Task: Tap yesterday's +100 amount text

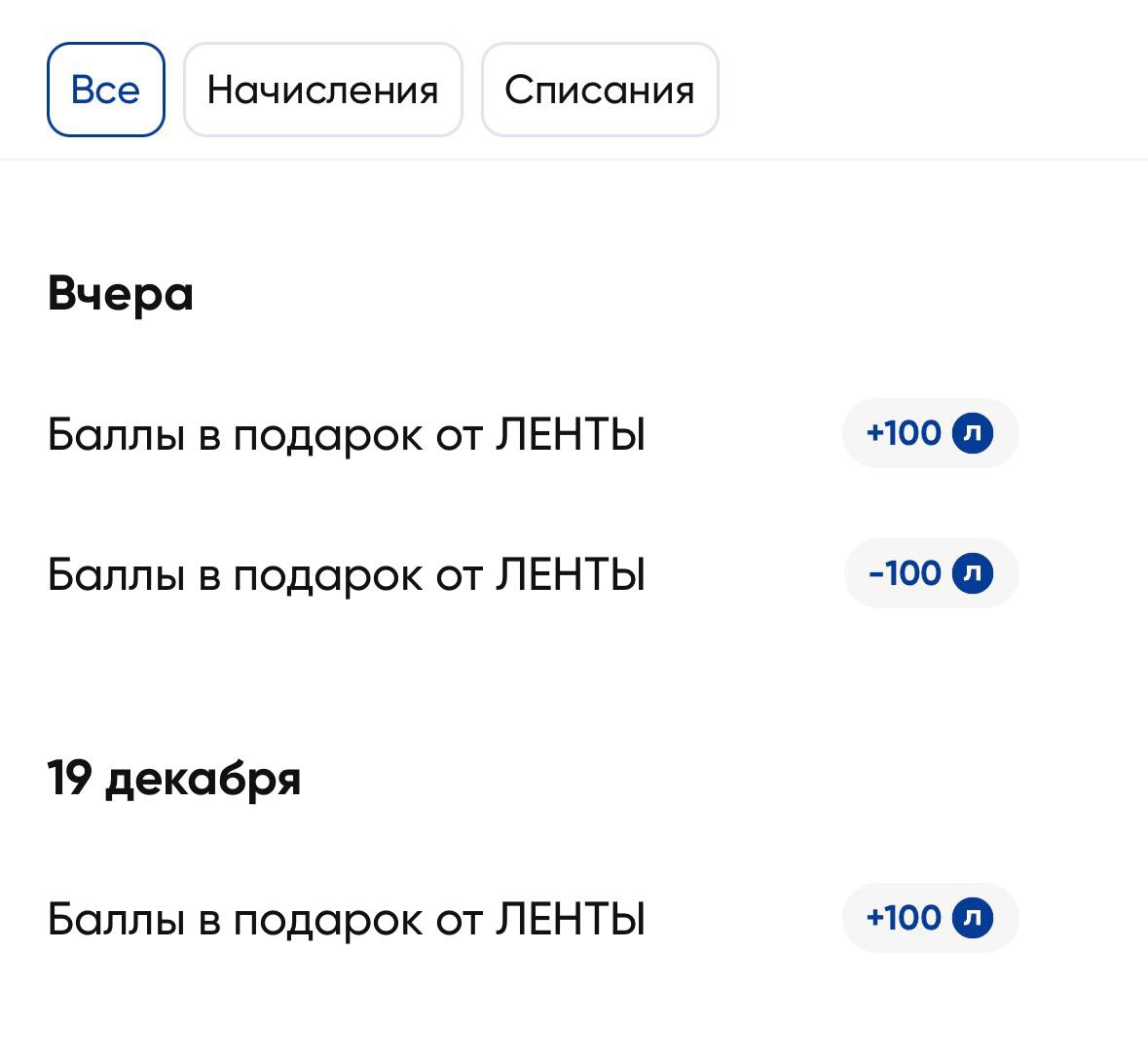Action: click(x=904, y=433)
